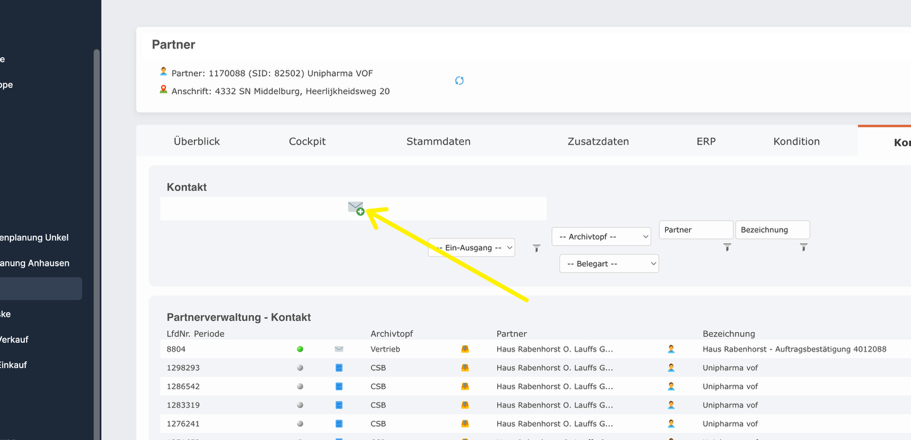This screenshot has width=911, height=440.
Task: Click 'Unipharma vof' in row 1286542
Action: pos(730,387)
